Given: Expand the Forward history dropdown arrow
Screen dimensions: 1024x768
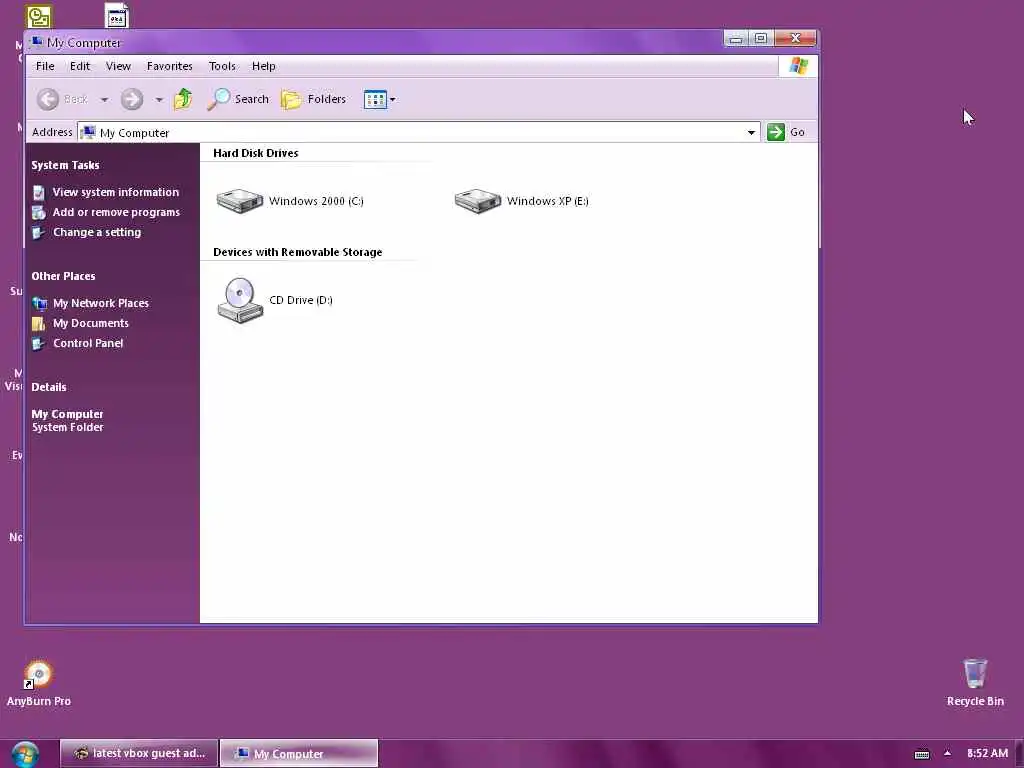Looking at the screenshot, I should point(159,100).
